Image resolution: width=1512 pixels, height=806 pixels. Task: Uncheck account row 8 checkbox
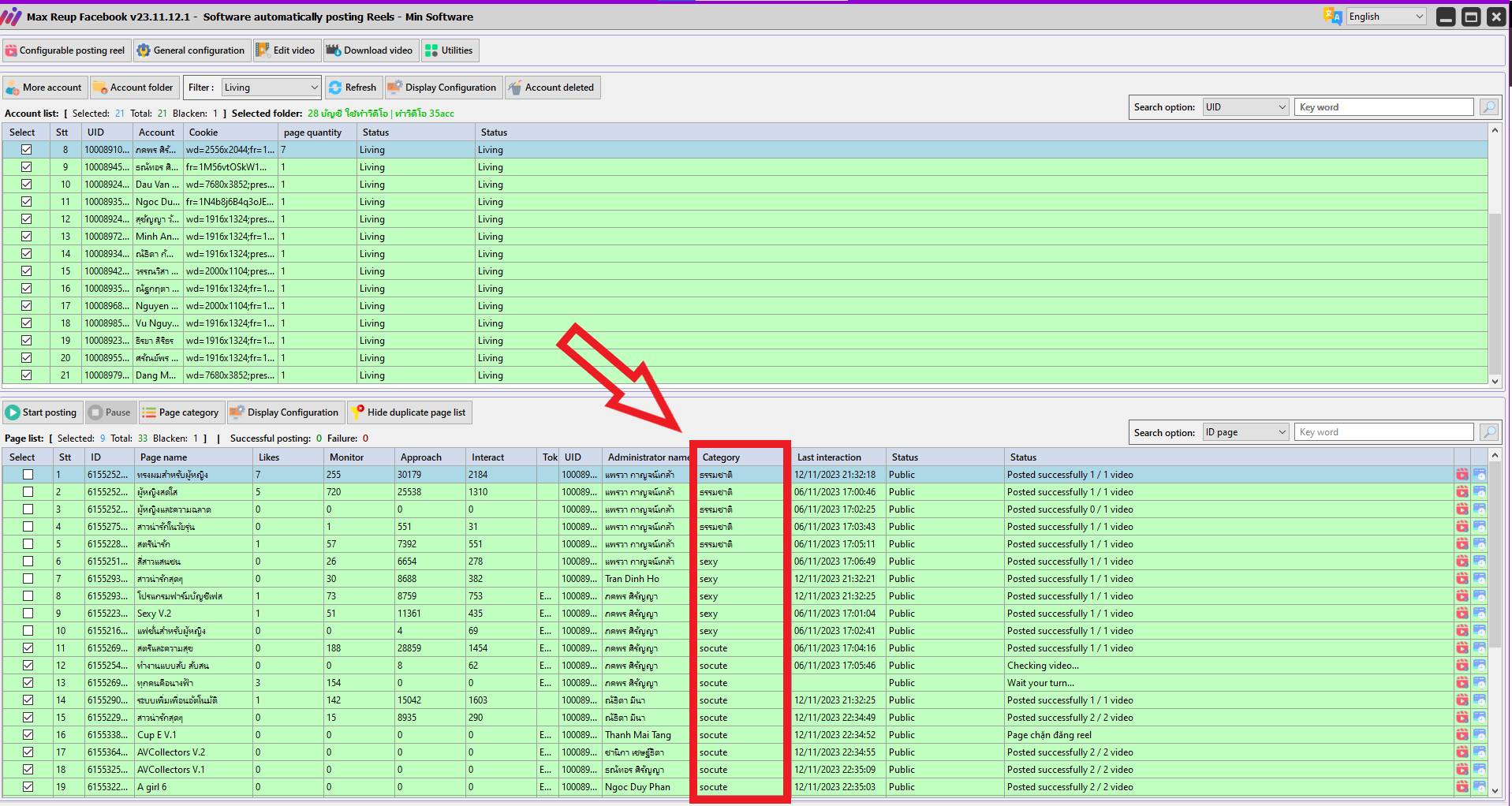[x=27, y=150]
